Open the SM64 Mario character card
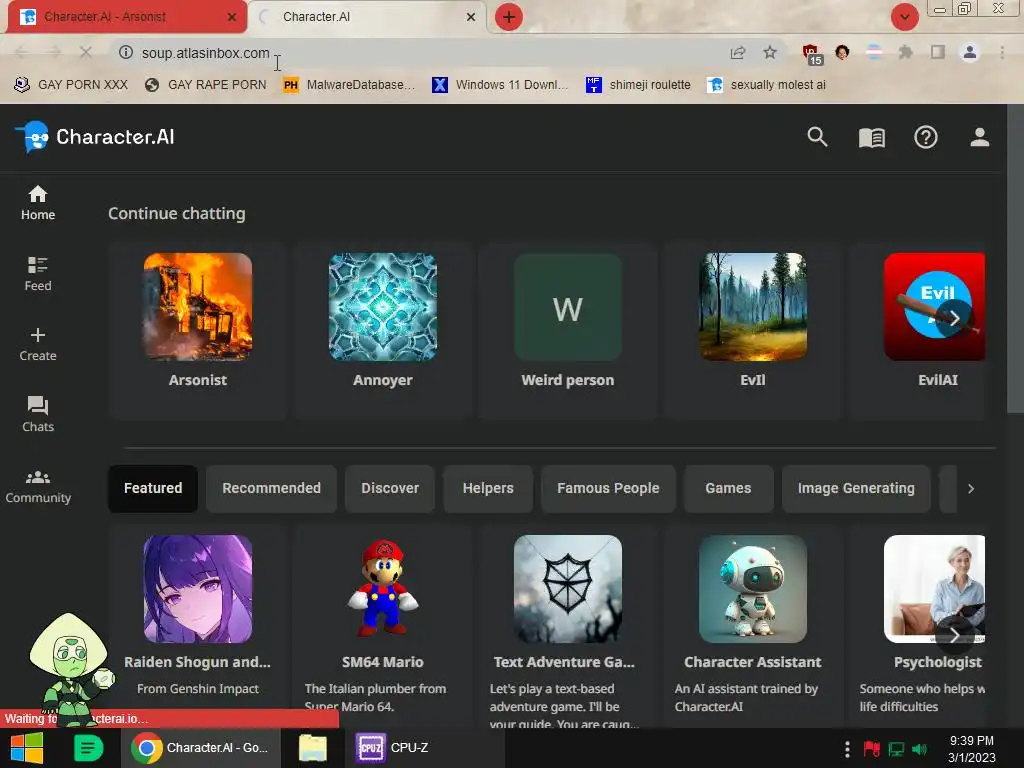The width and height of the screenshot is (1024, 768). (383, 624)
